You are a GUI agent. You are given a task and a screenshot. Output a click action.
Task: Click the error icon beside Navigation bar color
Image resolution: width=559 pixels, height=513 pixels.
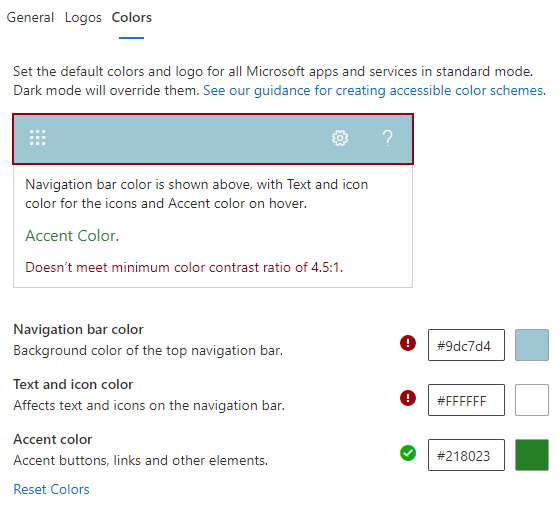[x=408, y=343]
